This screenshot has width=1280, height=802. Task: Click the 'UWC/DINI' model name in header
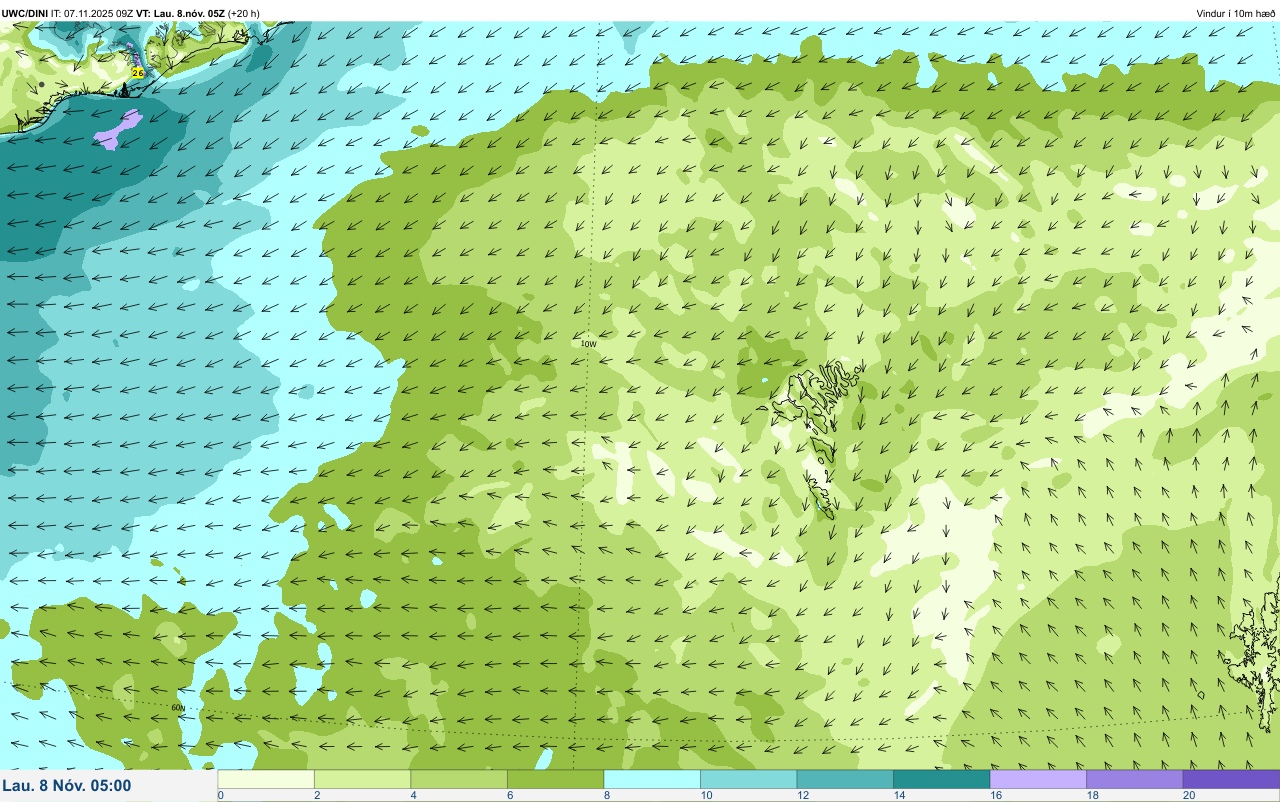click(x=25, y=14)
